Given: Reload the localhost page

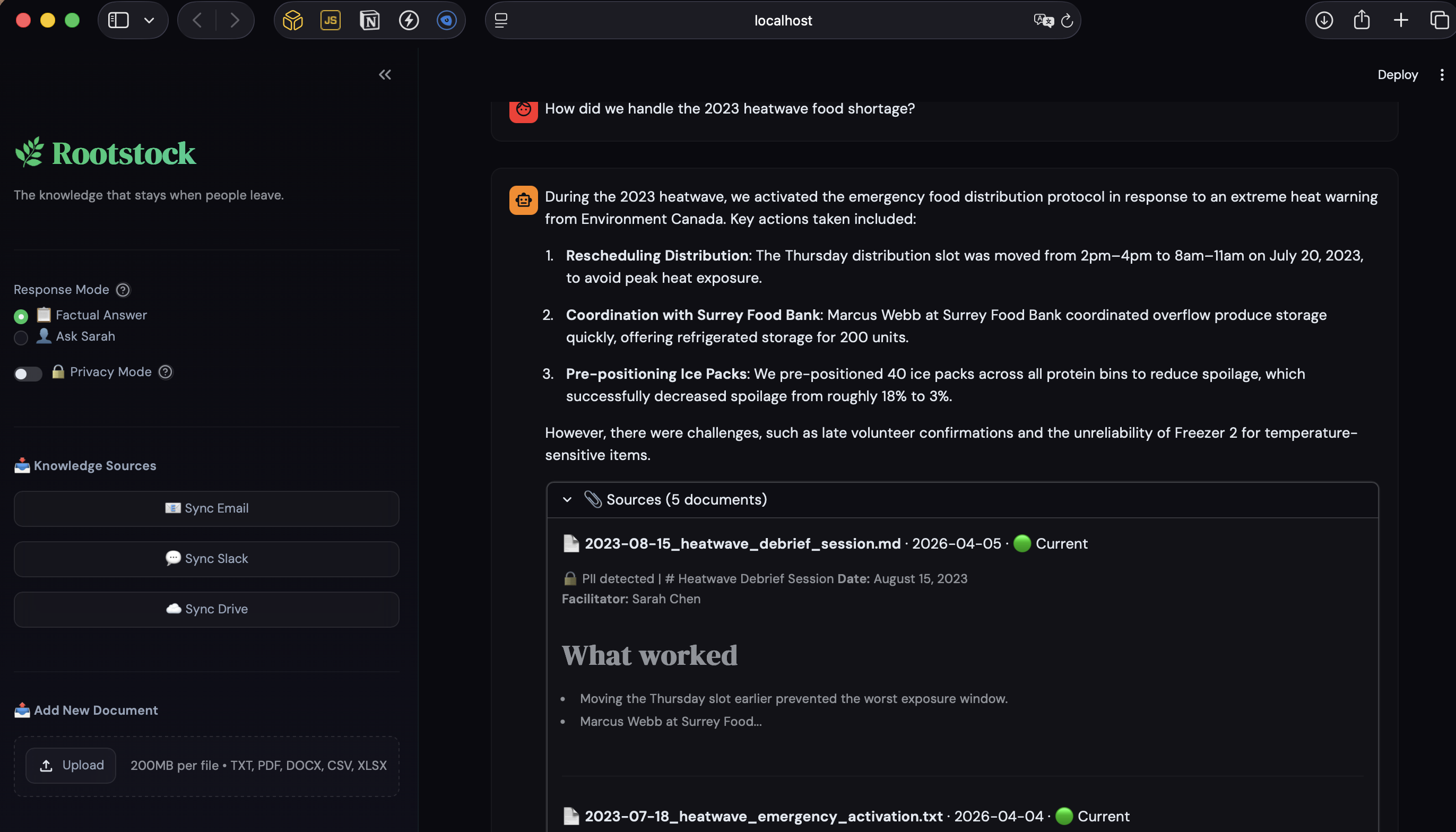Looking at the screenshot, I should [x=1067, y=21].
